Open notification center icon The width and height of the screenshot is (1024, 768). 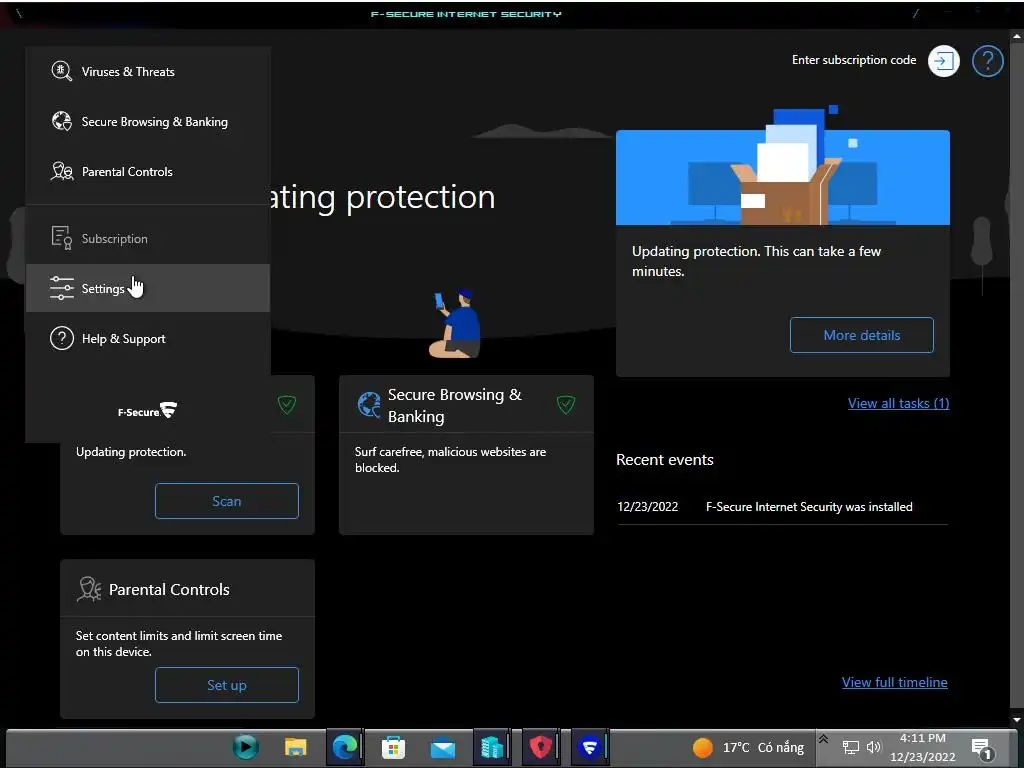point(982,748)
